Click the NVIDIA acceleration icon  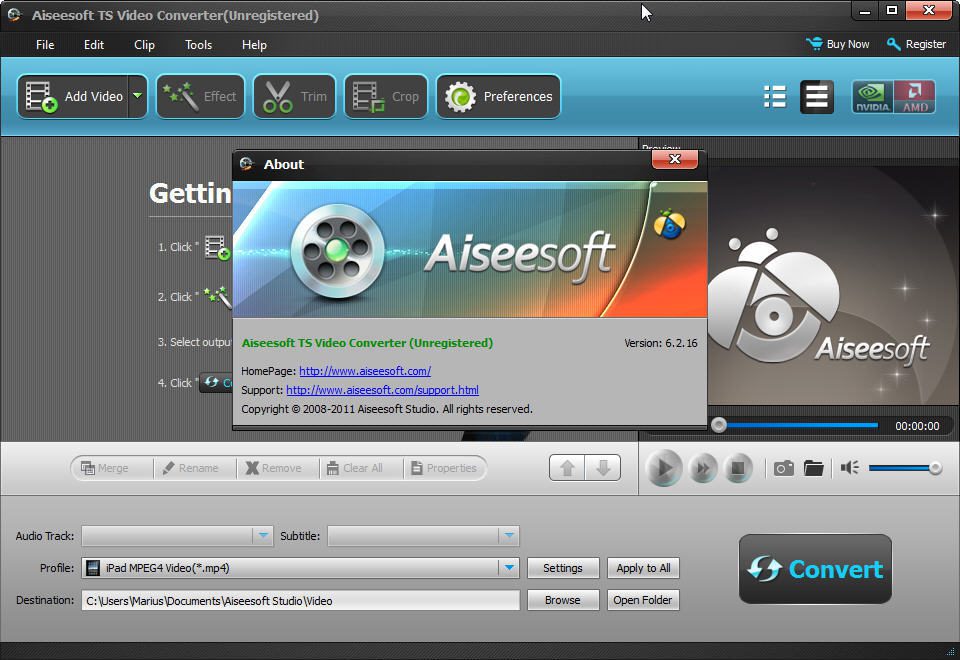click(871, 96)
